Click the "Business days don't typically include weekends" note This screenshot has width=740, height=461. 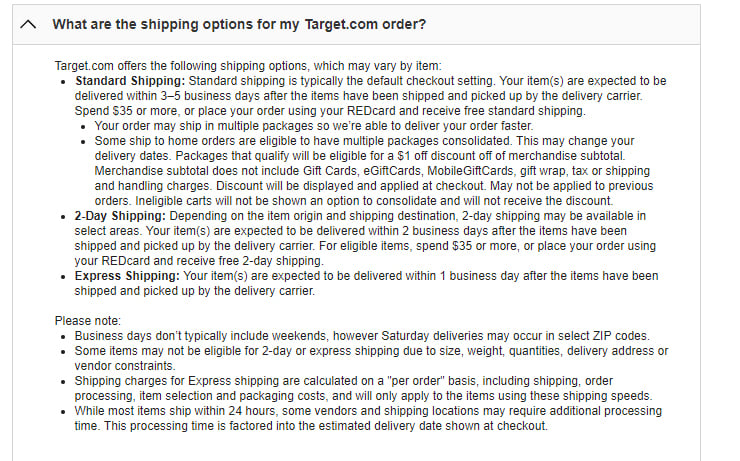tap(362, 336)
